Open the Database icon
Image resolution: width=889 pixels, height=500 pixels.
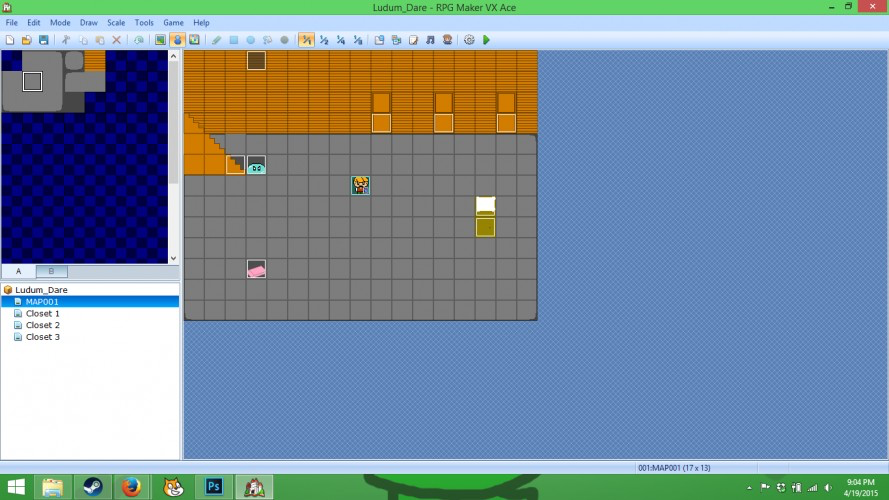pos(379,40)
